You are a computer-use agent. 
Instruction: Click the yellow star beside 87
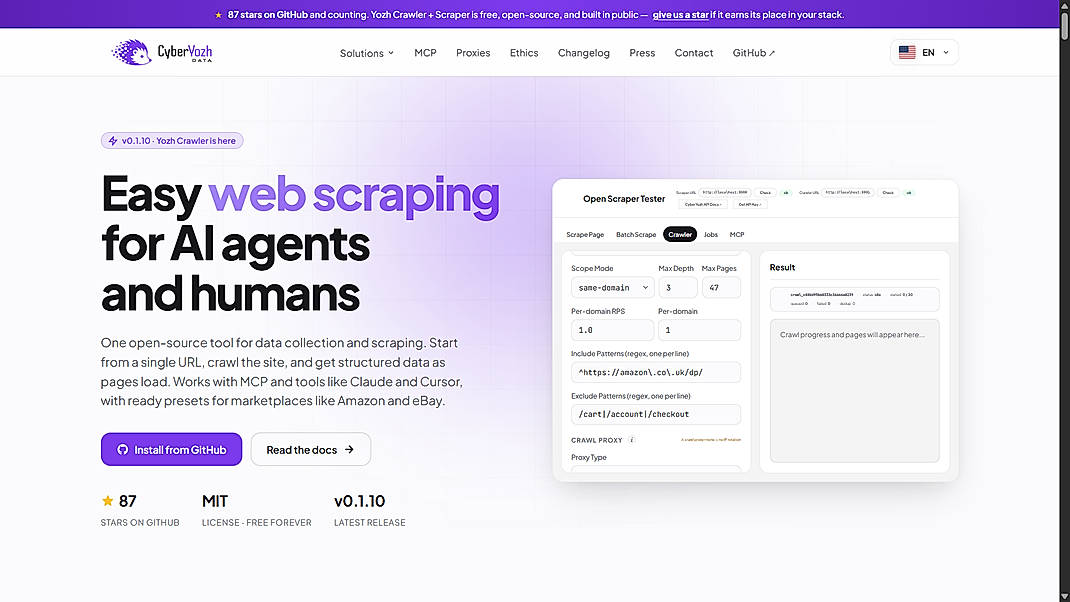[107, 500]
